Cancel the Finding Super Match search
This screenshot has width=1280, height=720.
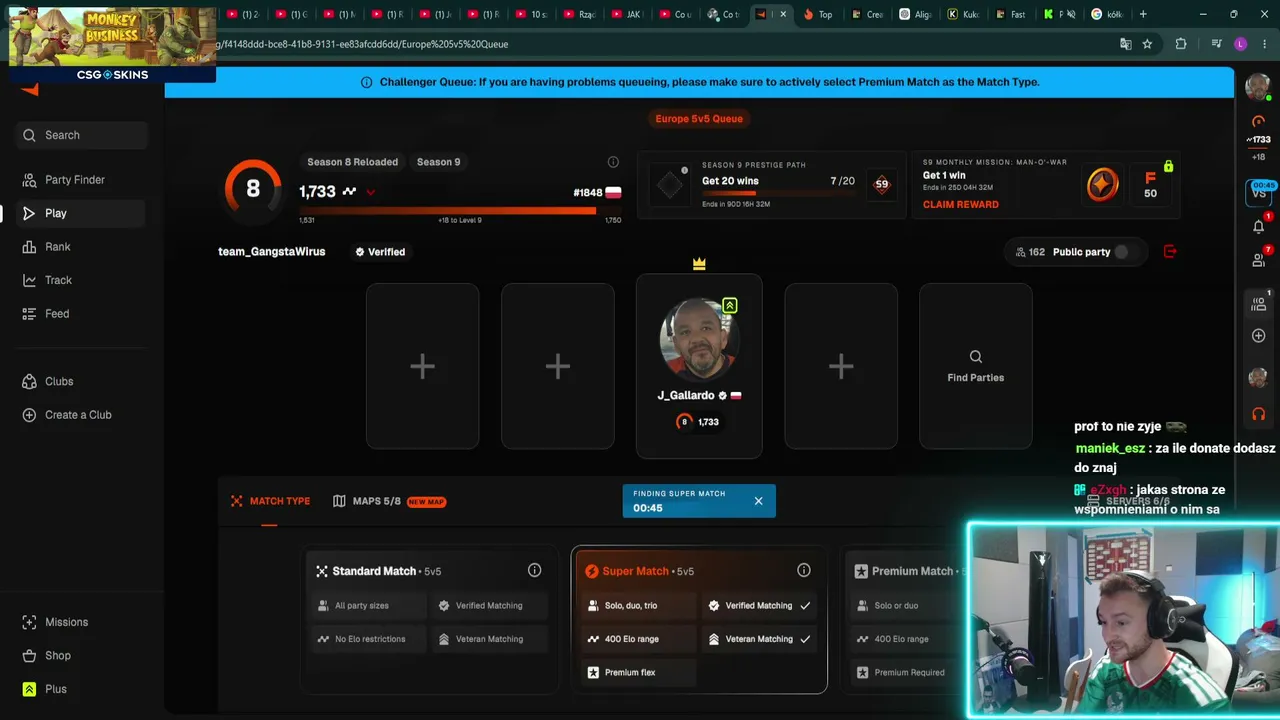[x=758, y=501]
